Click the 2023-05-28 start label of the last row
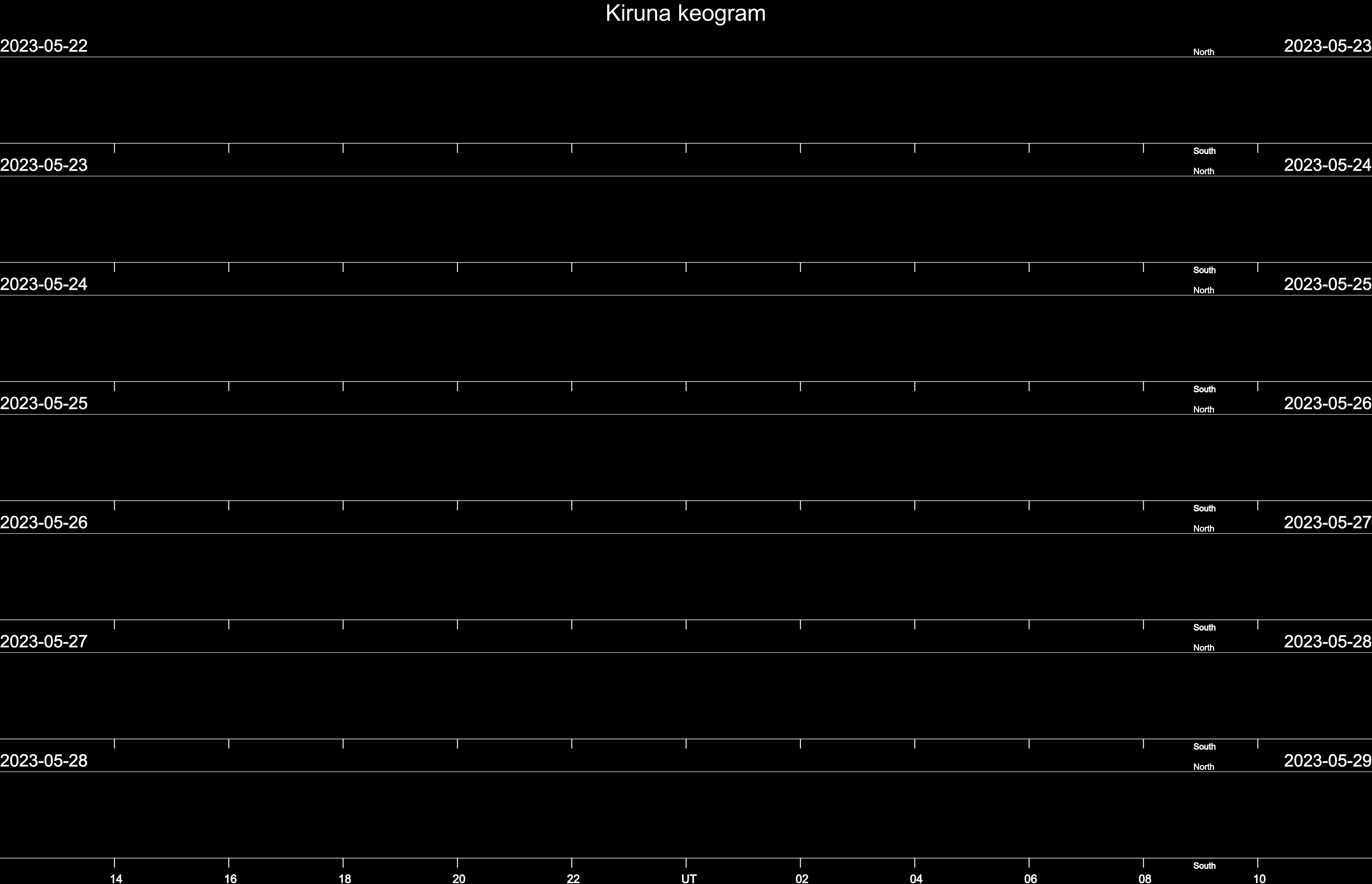The image size is (1372, 884). [x=44, y=761]
